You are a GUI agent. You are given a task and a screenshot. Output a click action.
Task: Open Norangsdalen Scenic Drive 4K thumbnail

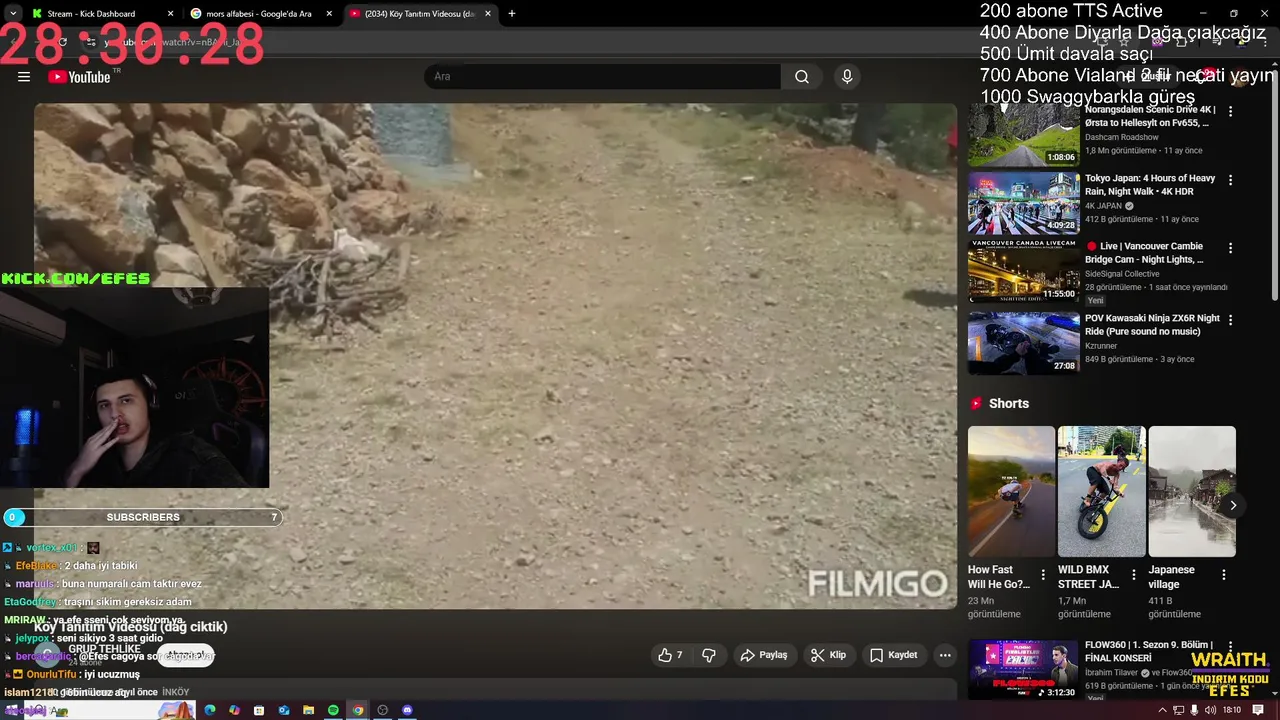pos(1024,135)
